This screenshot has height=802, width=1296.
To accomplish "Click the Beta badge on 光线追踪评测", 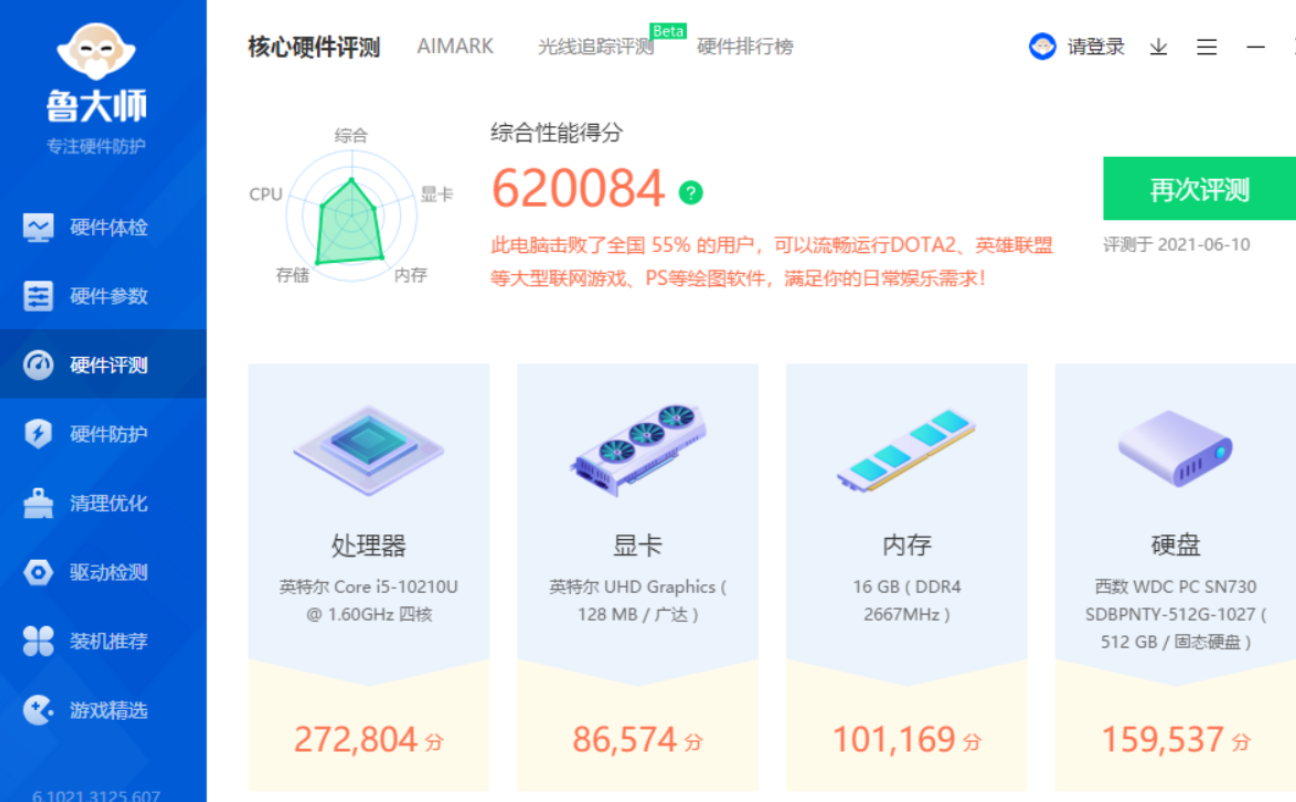I will tap(668, 30).
